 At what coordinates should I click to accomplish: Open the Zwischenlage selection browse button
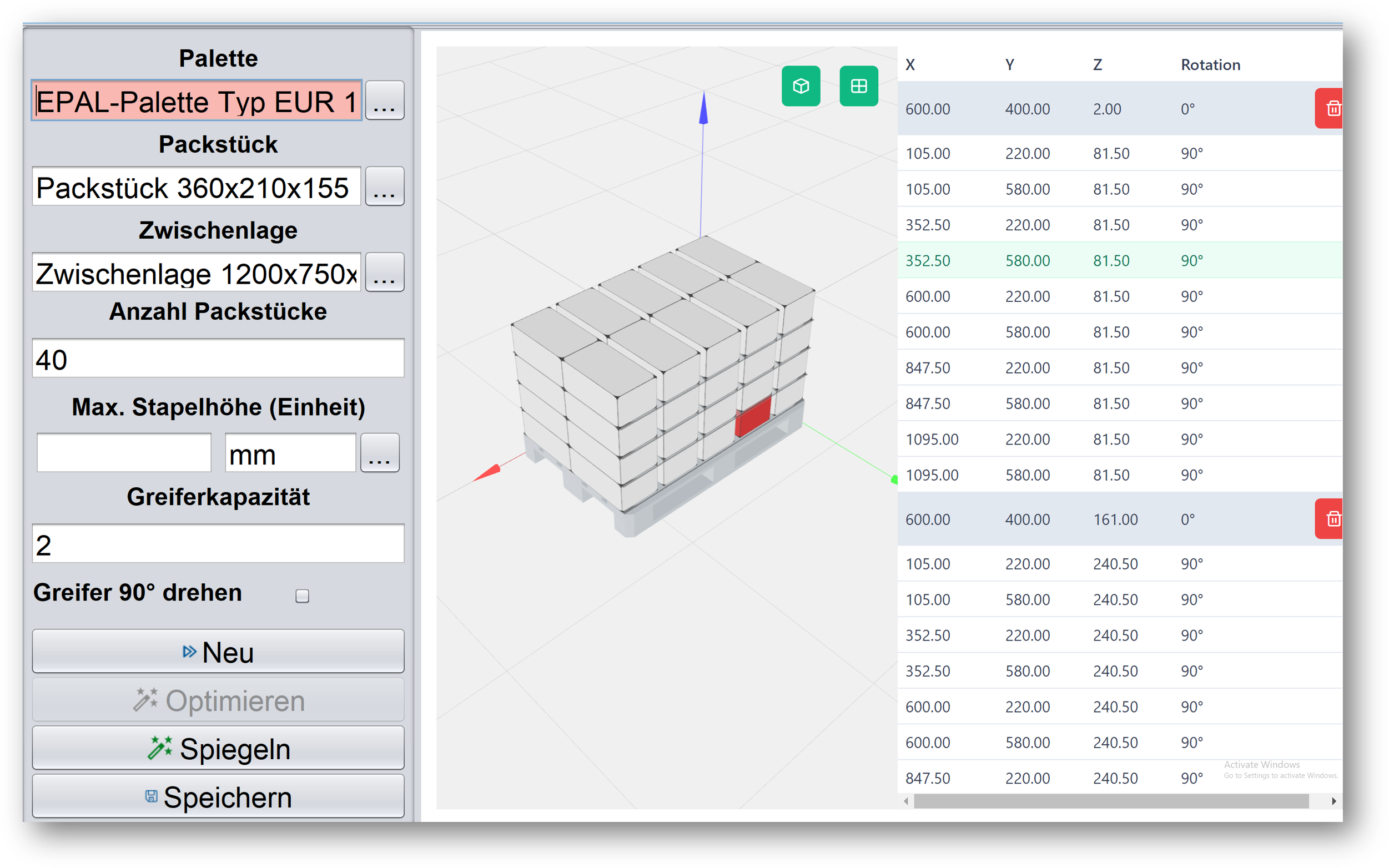385,272
